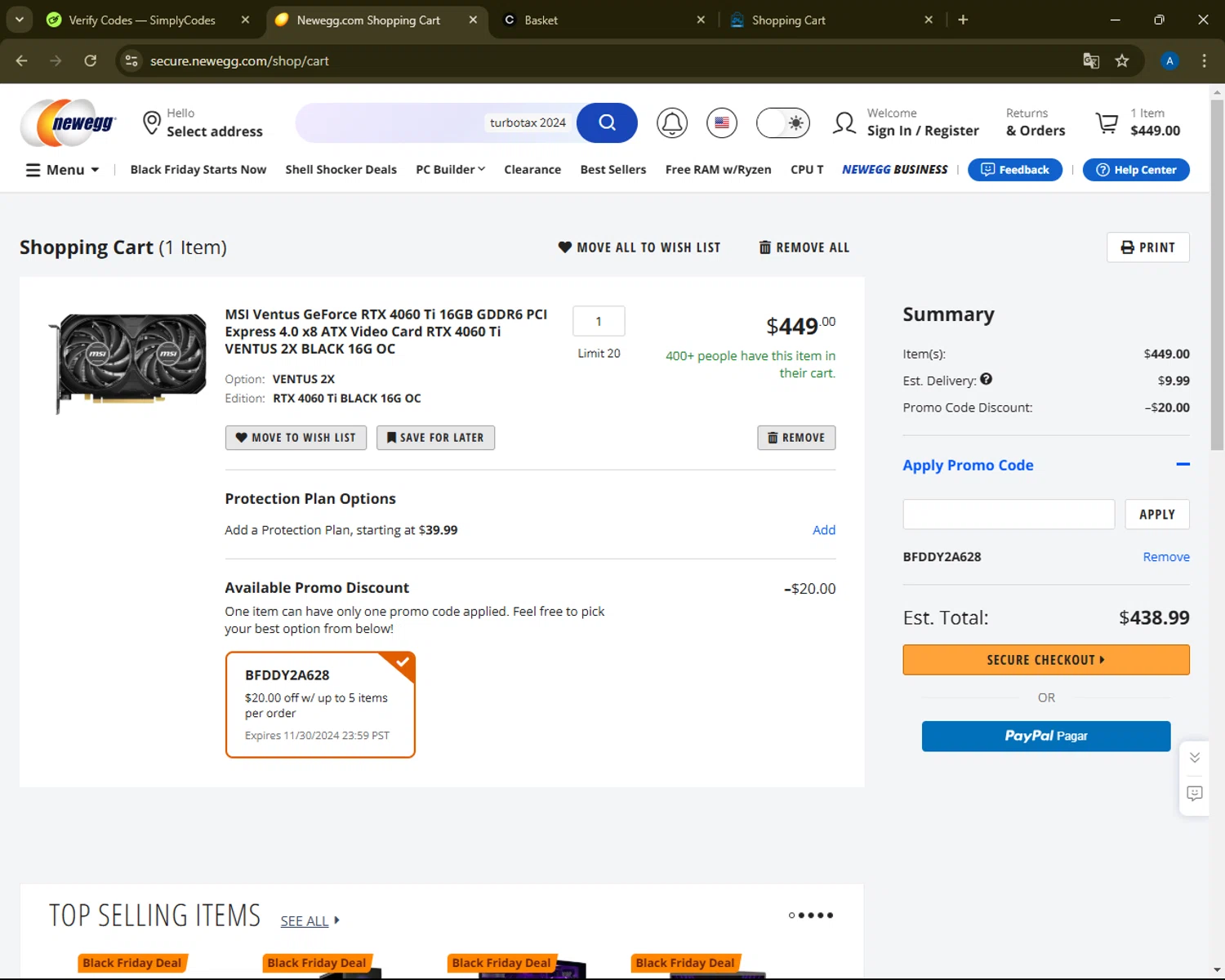Save the MSI card for later
1225x980 pixels.
pos(435,438)
